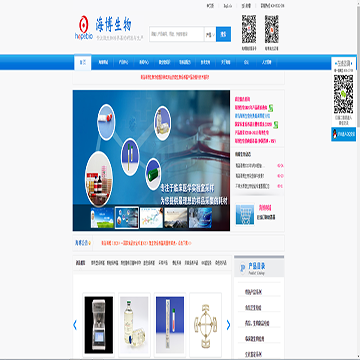This screenshot has width=360, height=360.
Task: Select the highlighted home tab in navigation
Action: point(83,62)
